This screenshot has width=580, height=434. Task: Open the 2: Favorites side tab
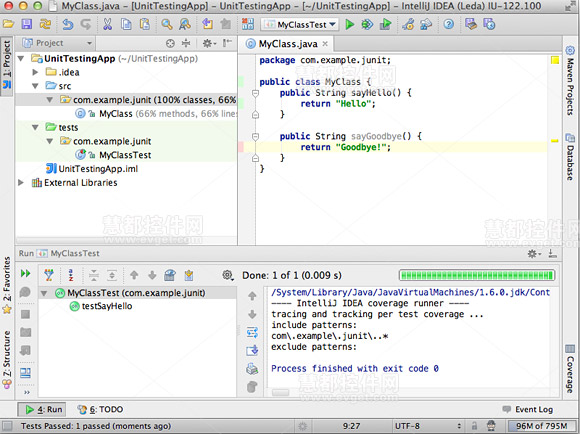coord(7,286)
